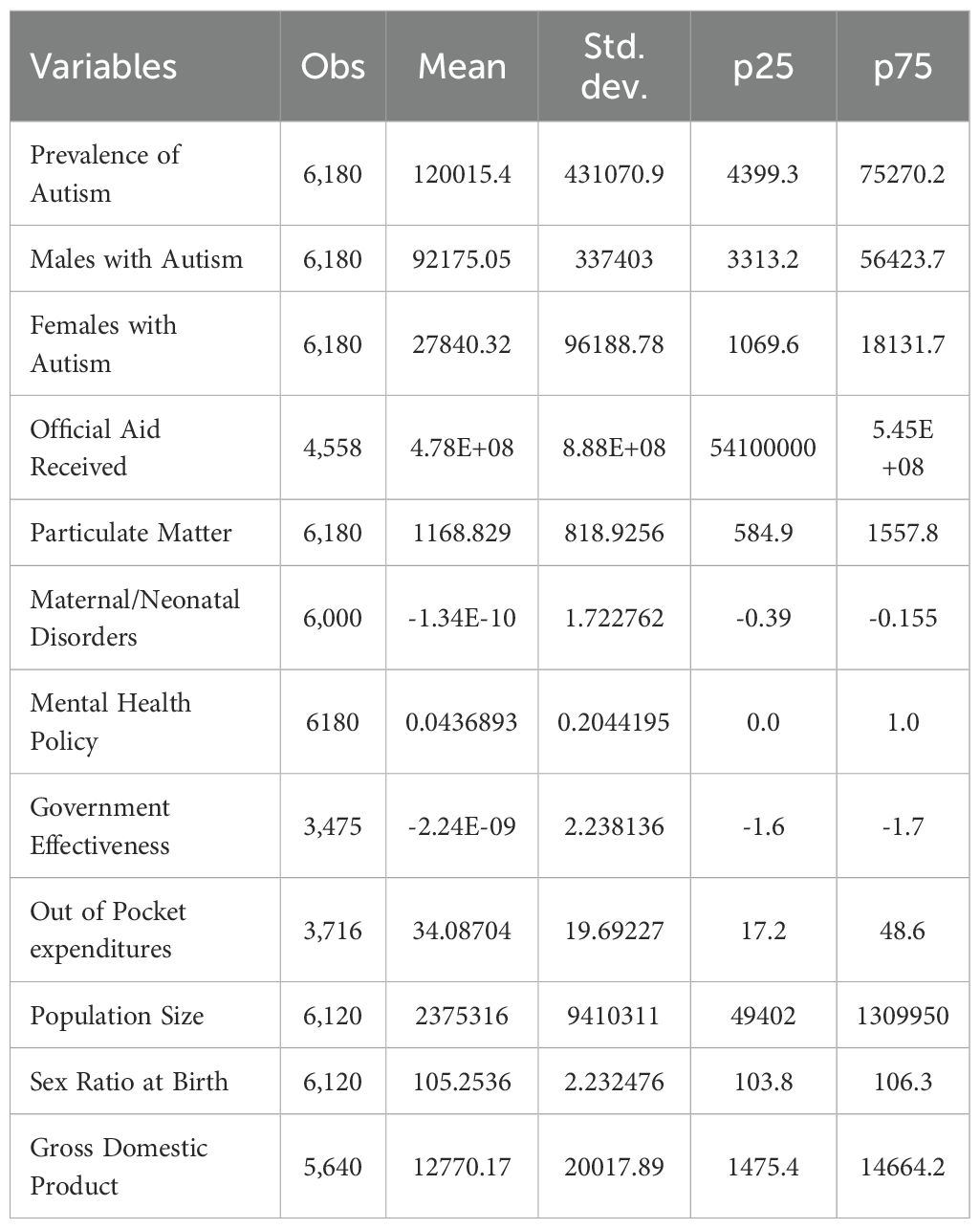
Task: Select the p25 column header
Action: tap(763, 67)
